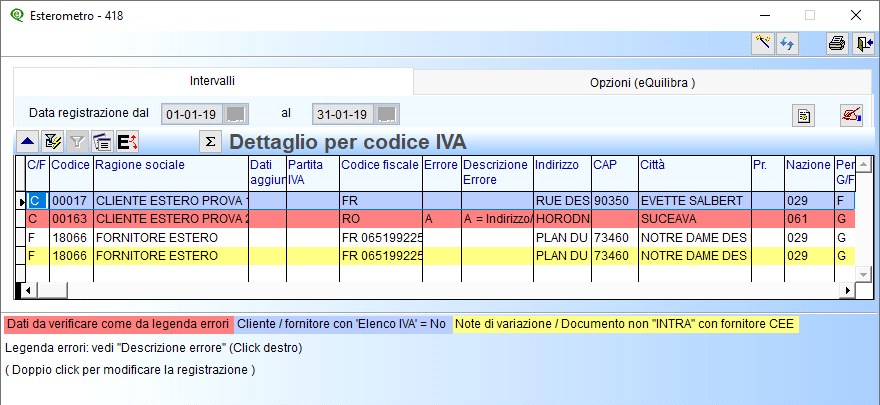Open calendar picker for start date
Screen dimensions: 880x405
(x=235, y=113)
